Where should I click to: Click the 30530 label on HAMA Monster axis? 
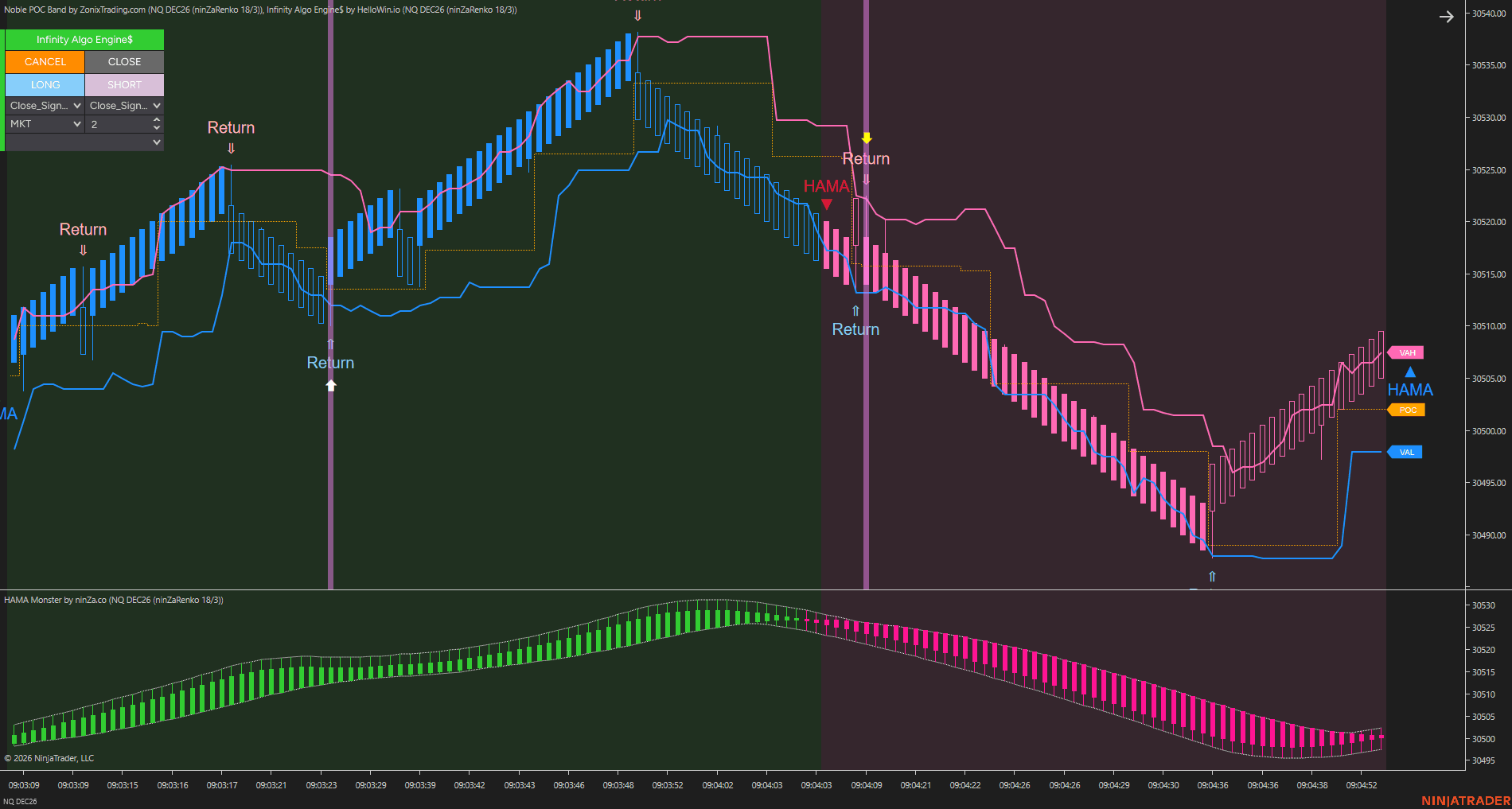coord(1483,605)
